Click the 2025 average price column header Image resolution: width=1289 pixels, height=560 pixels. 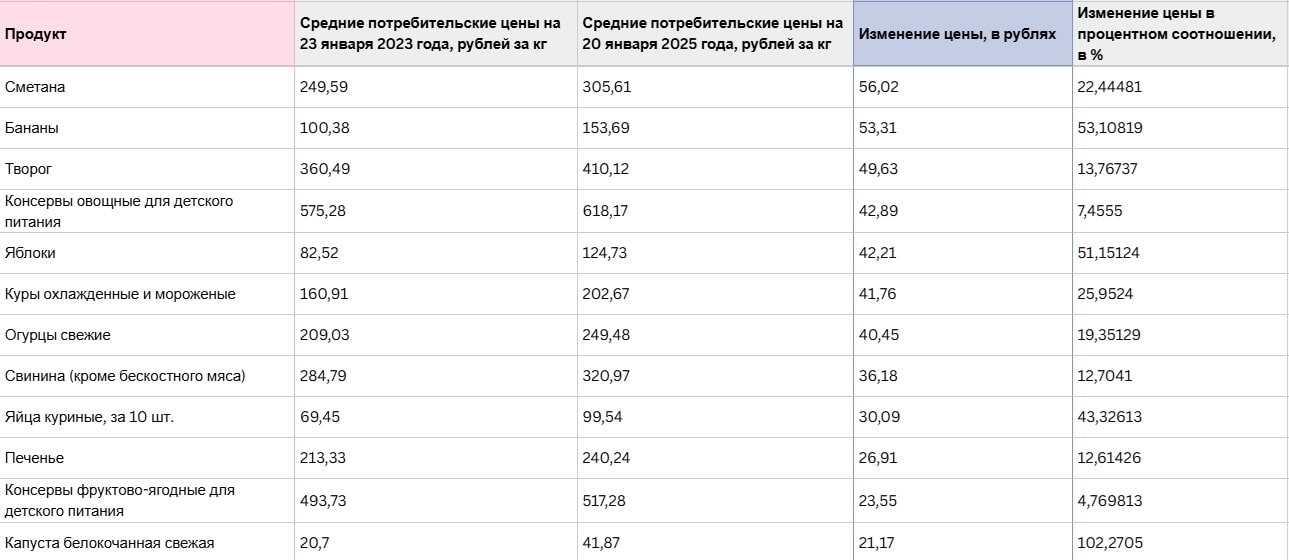[712, 34]
